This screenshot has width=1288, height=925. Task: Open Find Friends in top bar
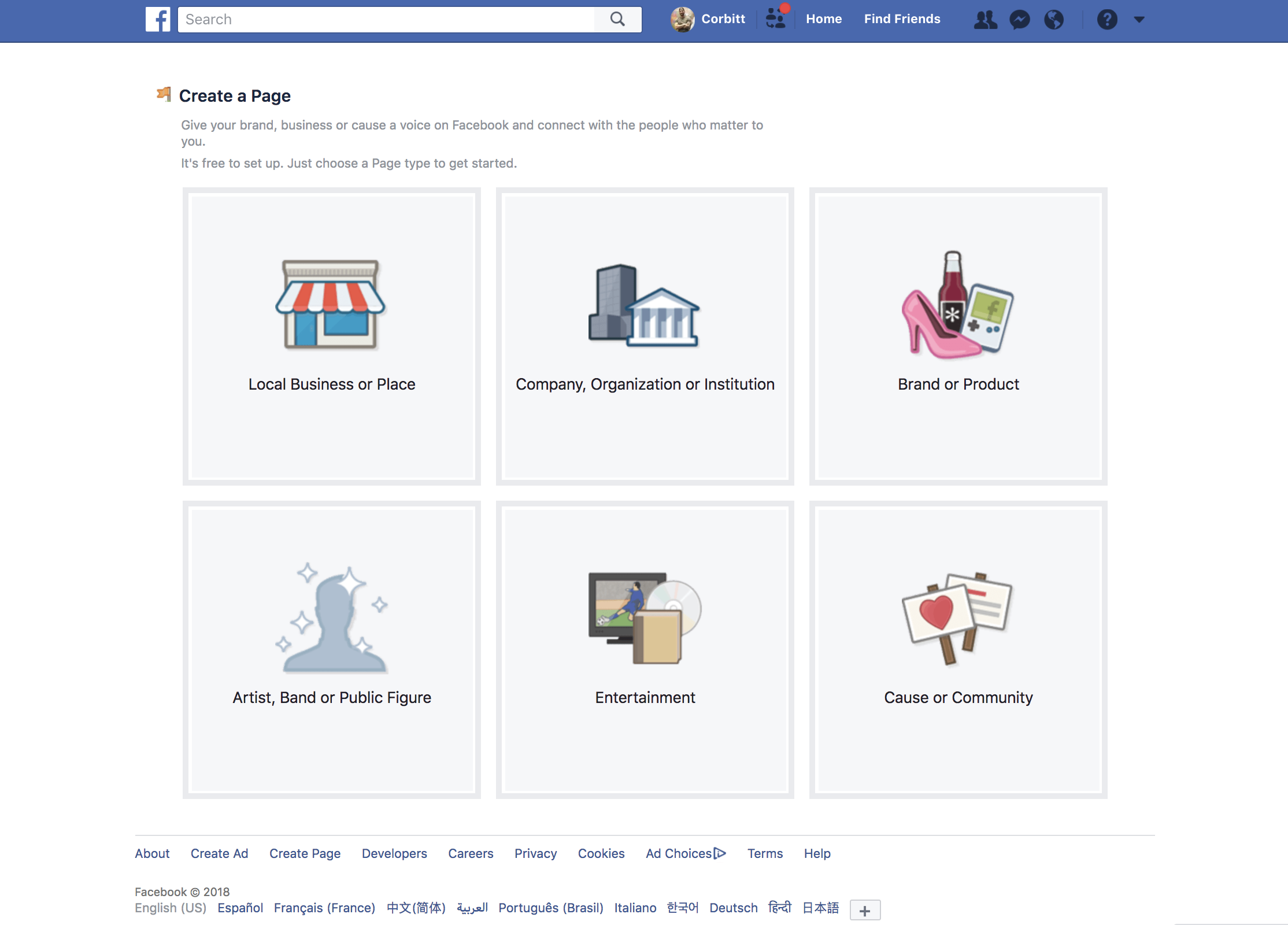[x=902, y=19]
